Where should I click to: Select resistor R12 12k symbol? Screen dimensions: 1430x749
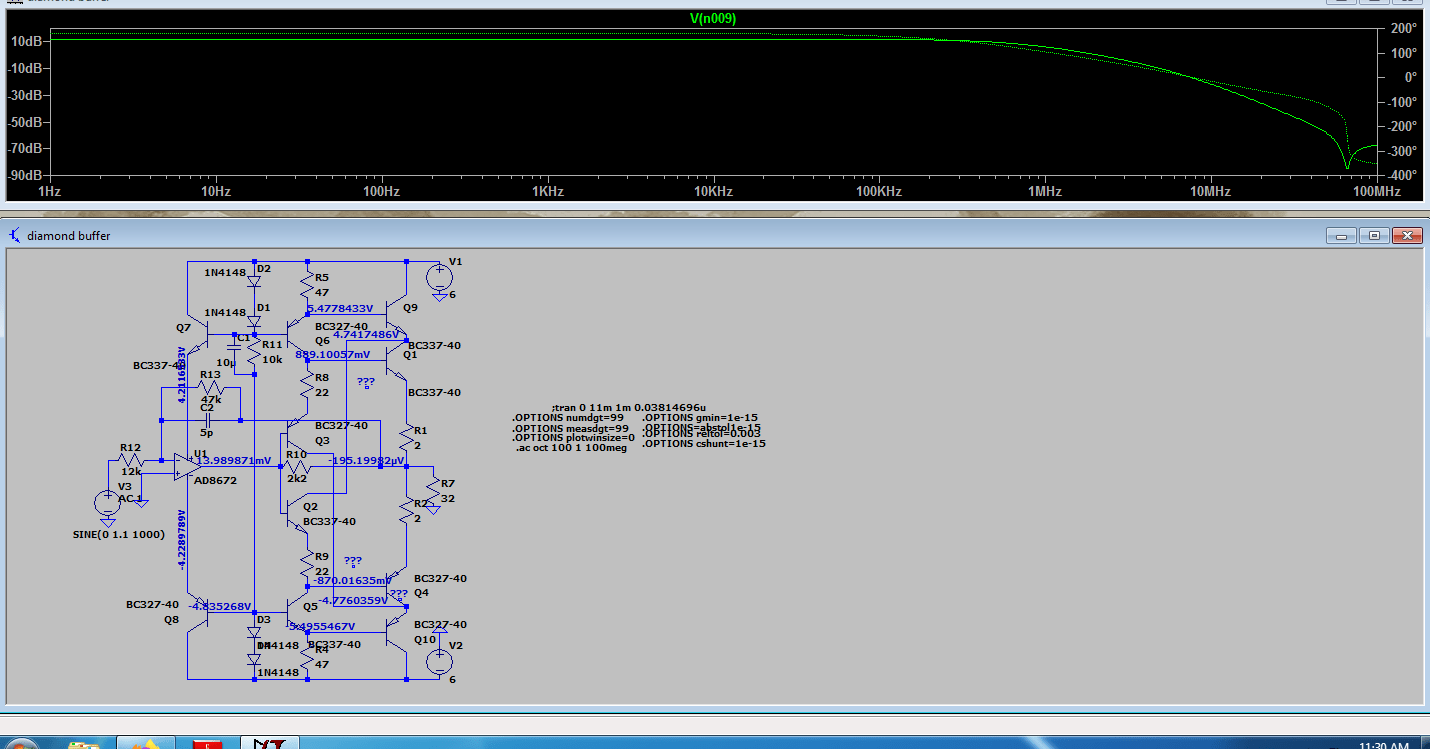(131, 461)
